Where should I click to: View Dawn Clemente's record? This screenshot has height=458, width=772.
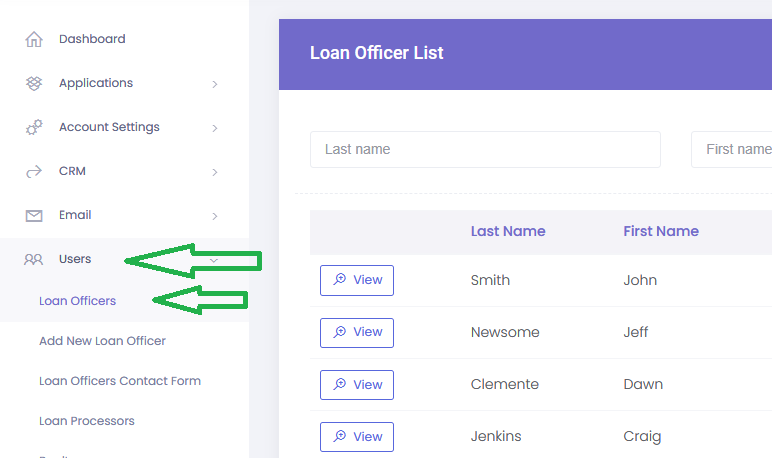coord(357,384)
